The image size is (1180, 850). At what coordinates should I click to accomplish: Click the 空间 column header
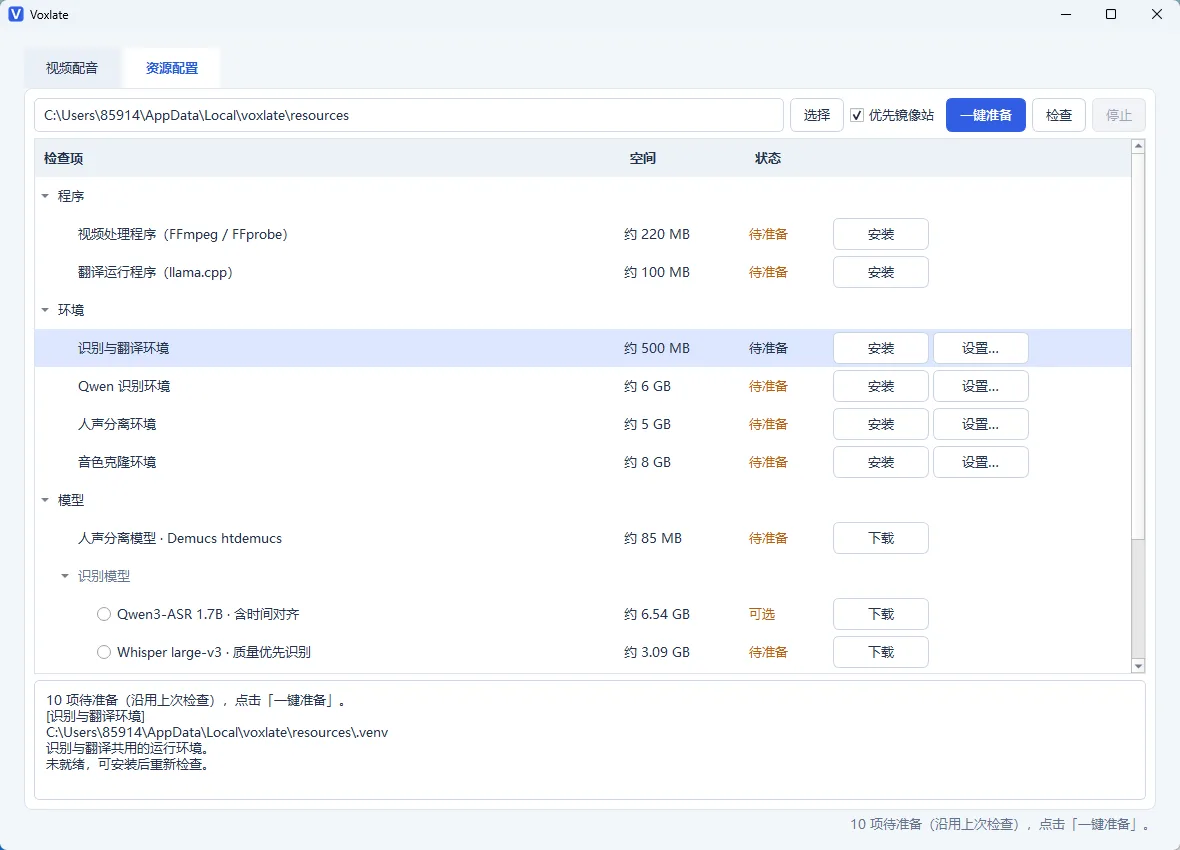click(643, 158)
